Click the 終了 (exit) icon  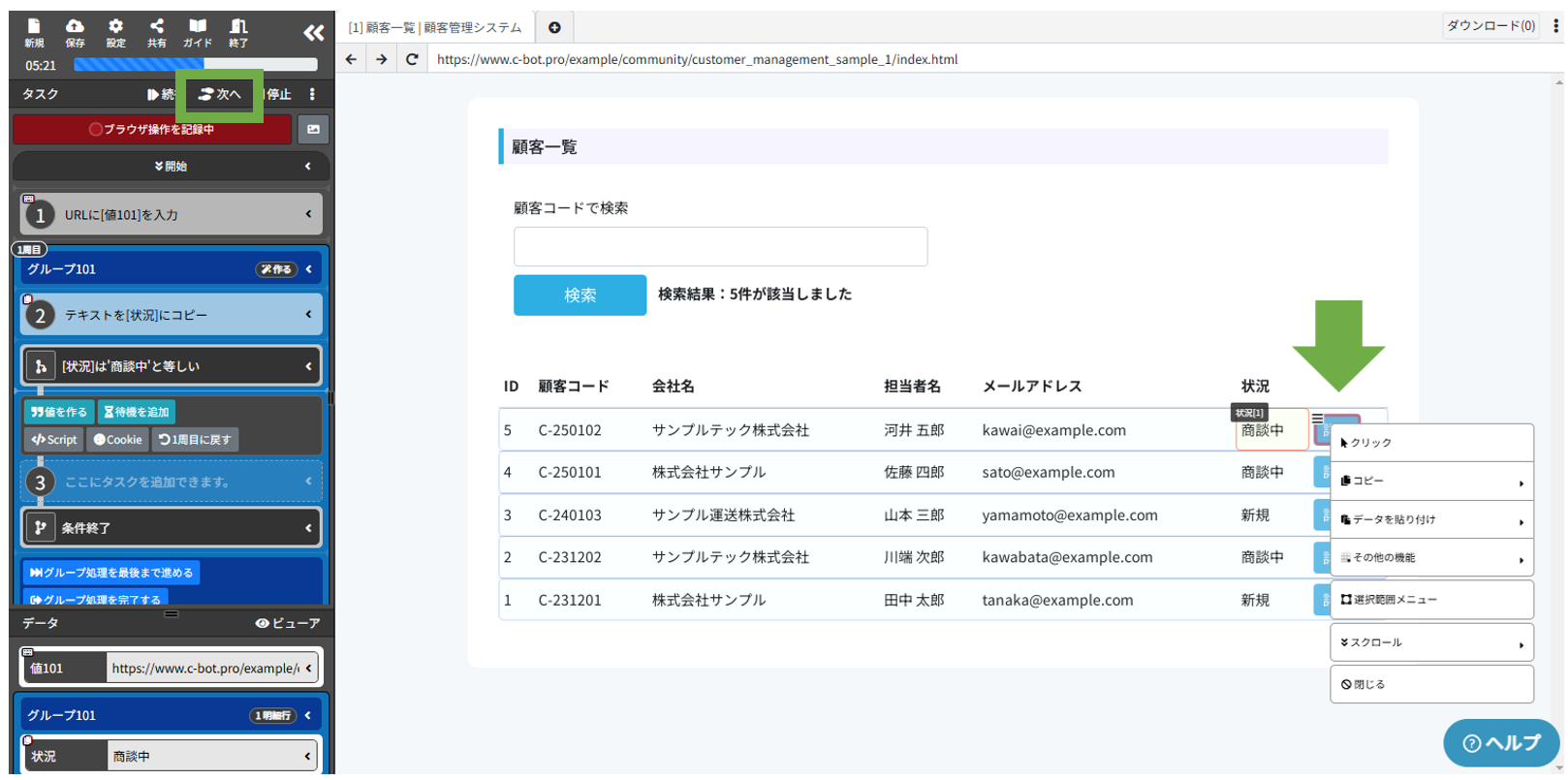pyautogui.click(x=238, y=32)
